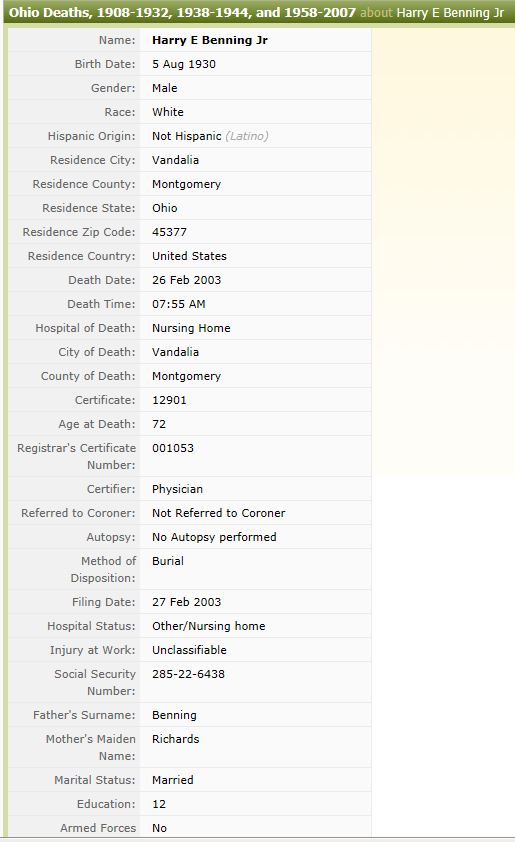515x842 pixels.
Task: Click Nursing Home hospital of death value
Action: [x=191, y=328]
